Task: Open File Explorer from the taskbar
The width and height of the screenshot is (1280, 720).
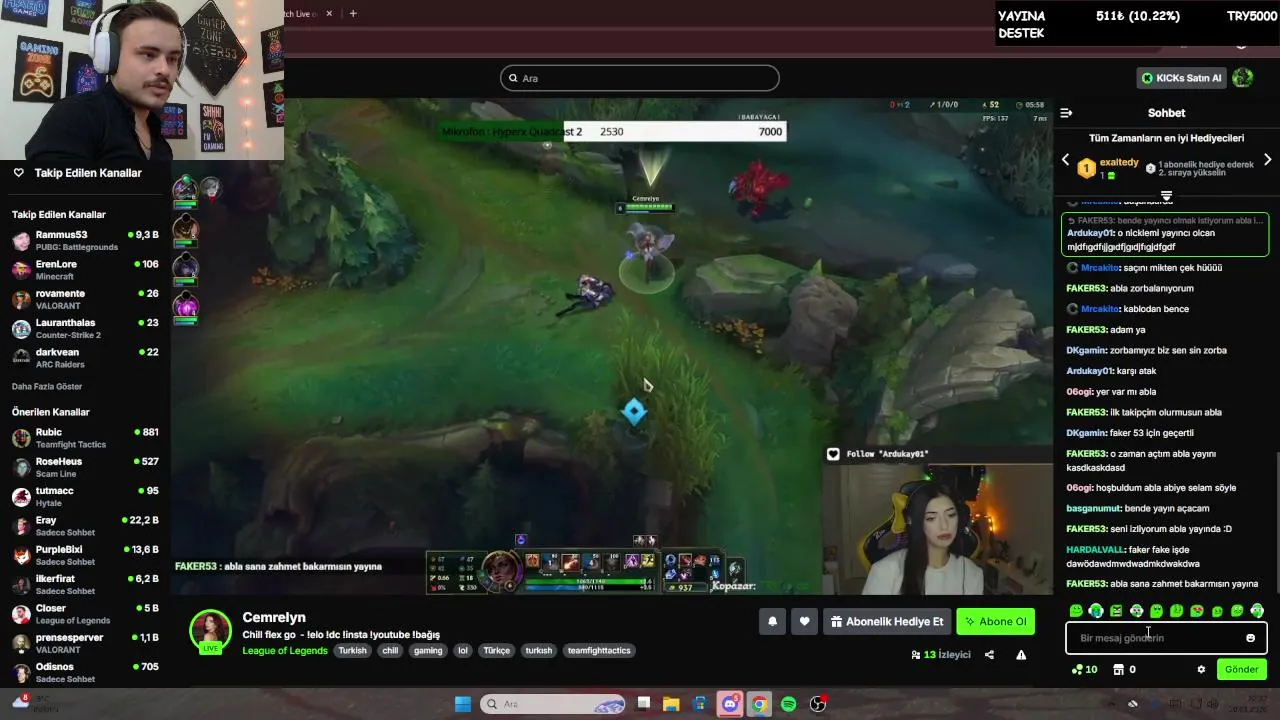Action: point(671,704)
